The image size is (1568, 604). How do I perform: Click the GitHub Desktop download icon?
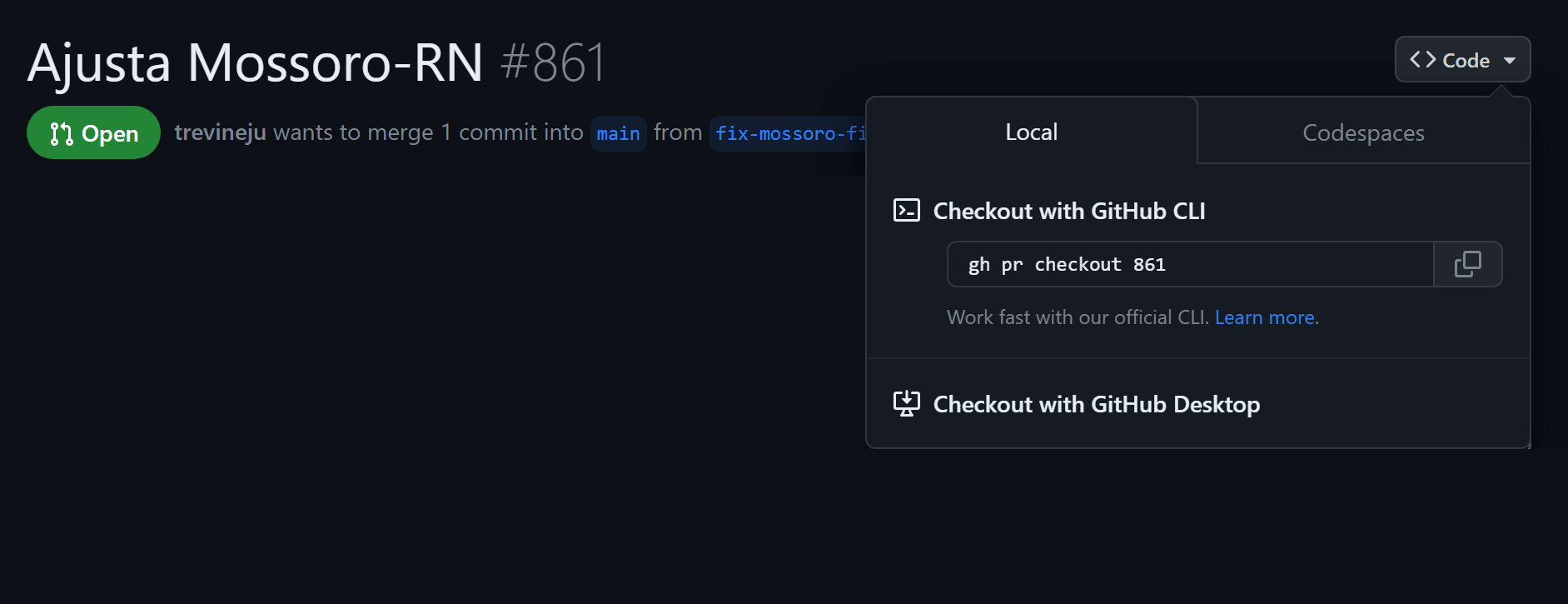906,404
